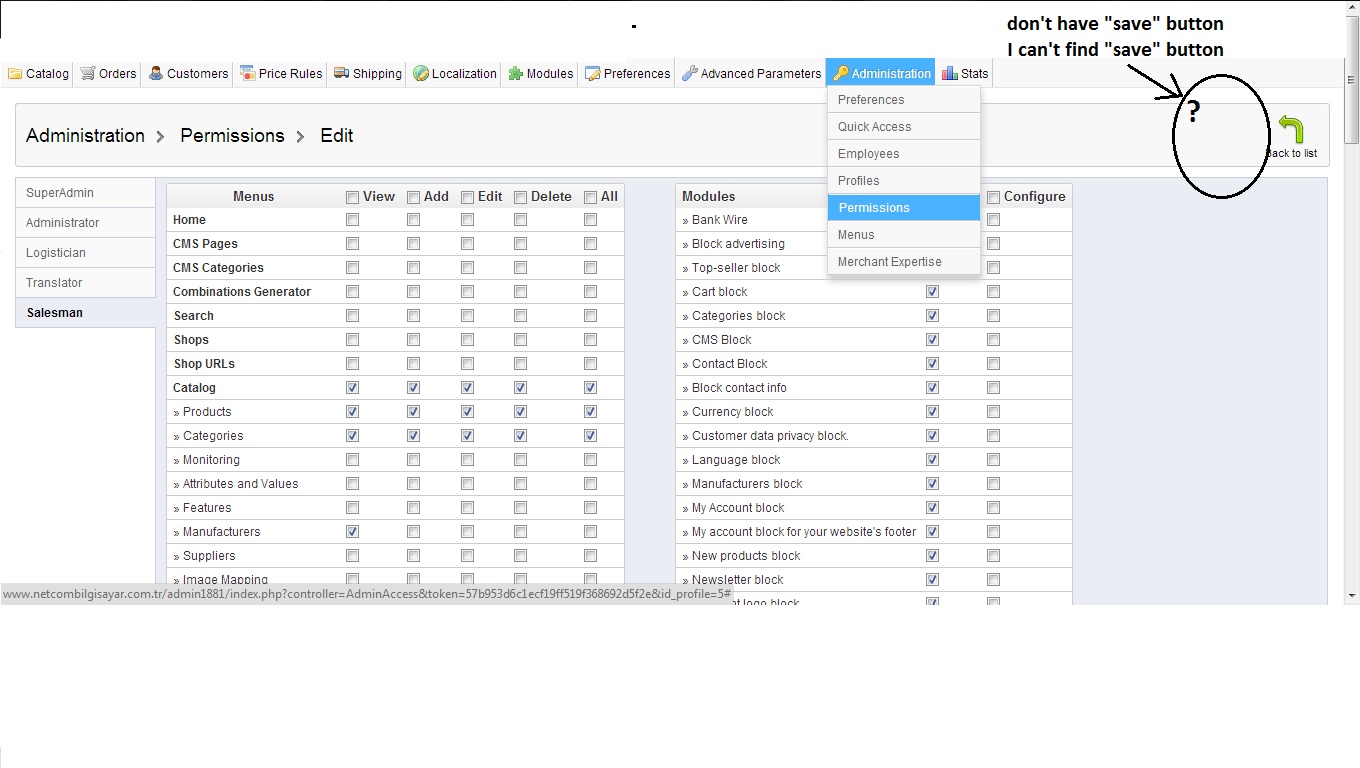Enable Configure for Cart block module
This screenshot has width=1360, height=768.
pyautogui.click(x=993, y=292)
